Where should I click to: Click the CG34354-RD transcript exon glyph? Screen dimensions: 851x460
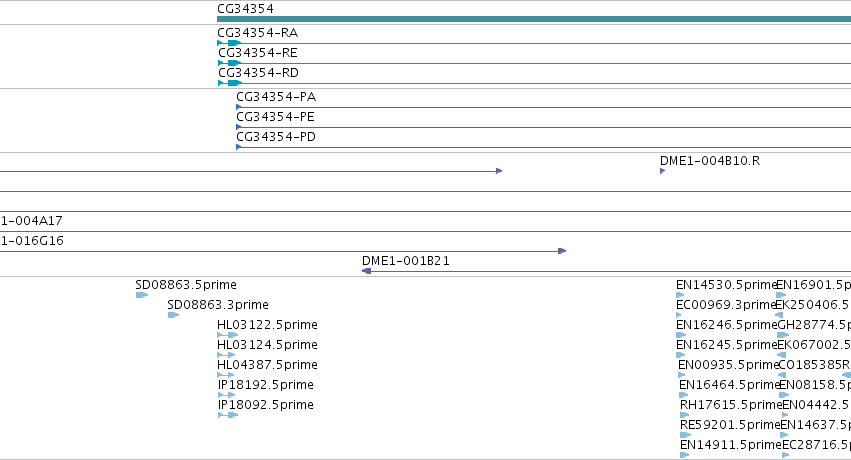(234, 83)
